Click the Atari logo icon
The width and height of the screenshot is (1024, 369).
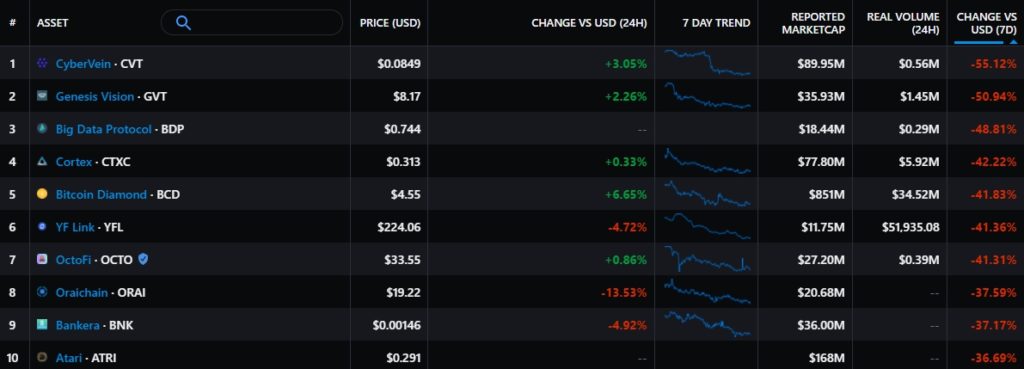click(42, 357)
